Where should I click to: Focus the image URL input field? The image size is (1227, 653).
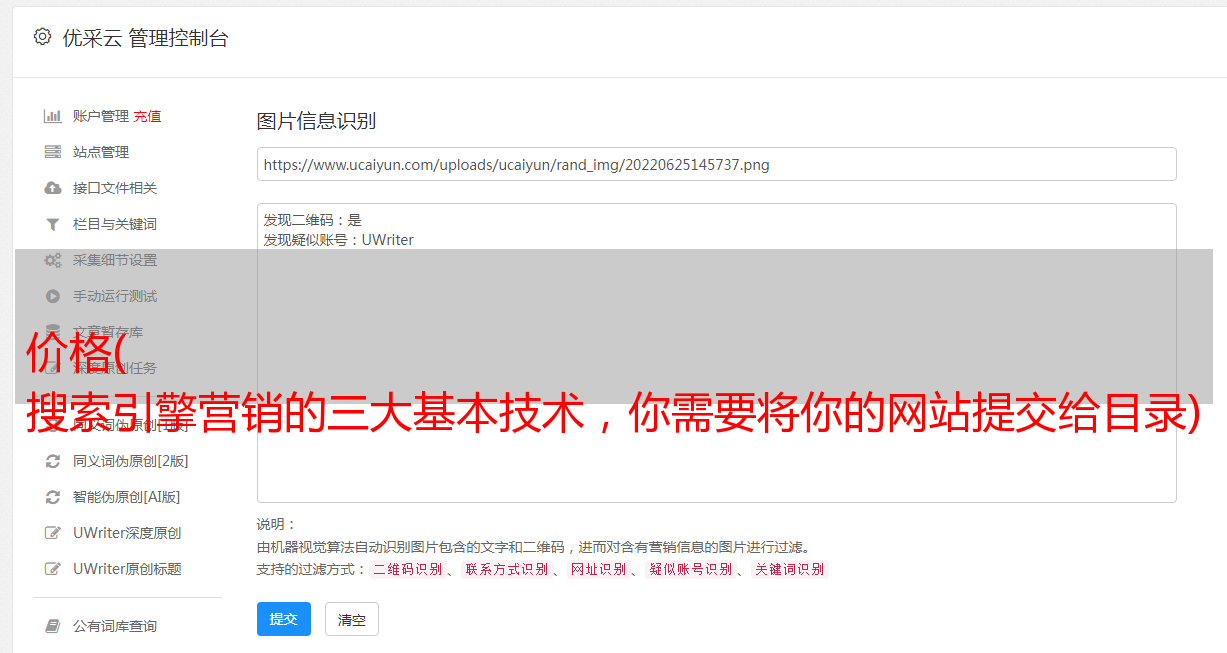coord(716,164)
